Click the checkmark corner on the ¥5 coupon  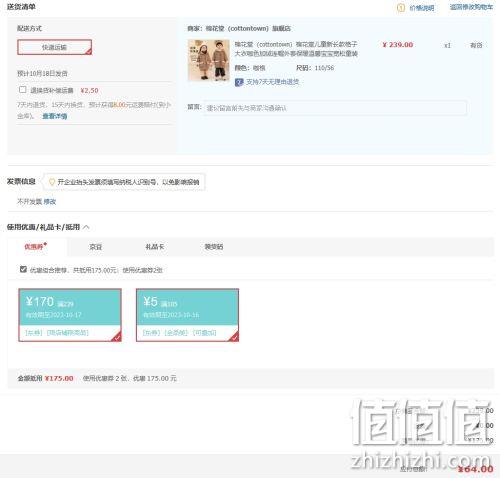(x=234, y=337)
